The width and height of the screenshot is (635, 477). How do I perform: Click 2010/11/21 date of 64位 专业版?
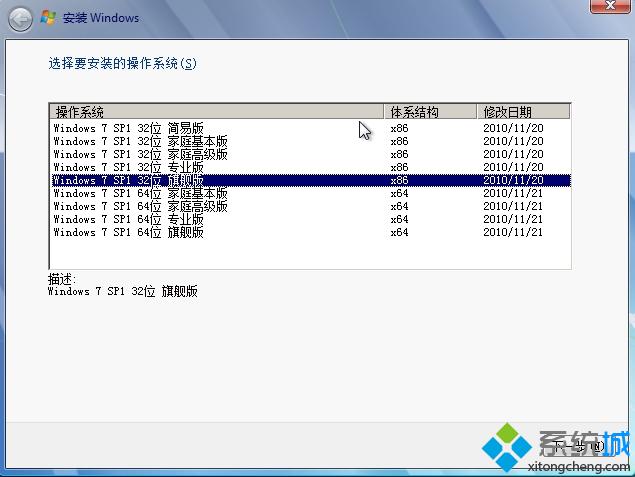513,219
